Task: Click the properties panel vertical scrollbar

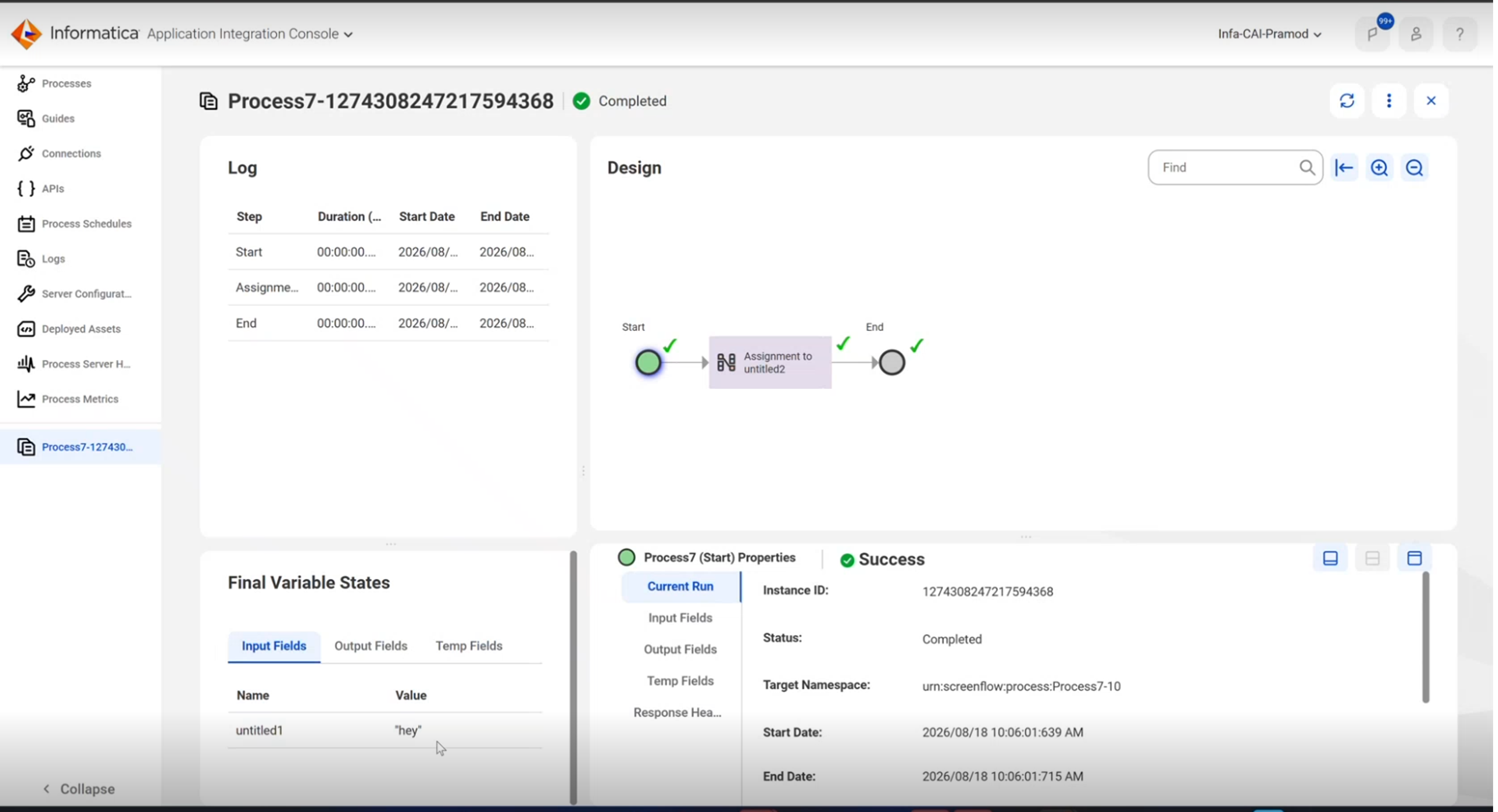Action: click(x=1425, y=637)
